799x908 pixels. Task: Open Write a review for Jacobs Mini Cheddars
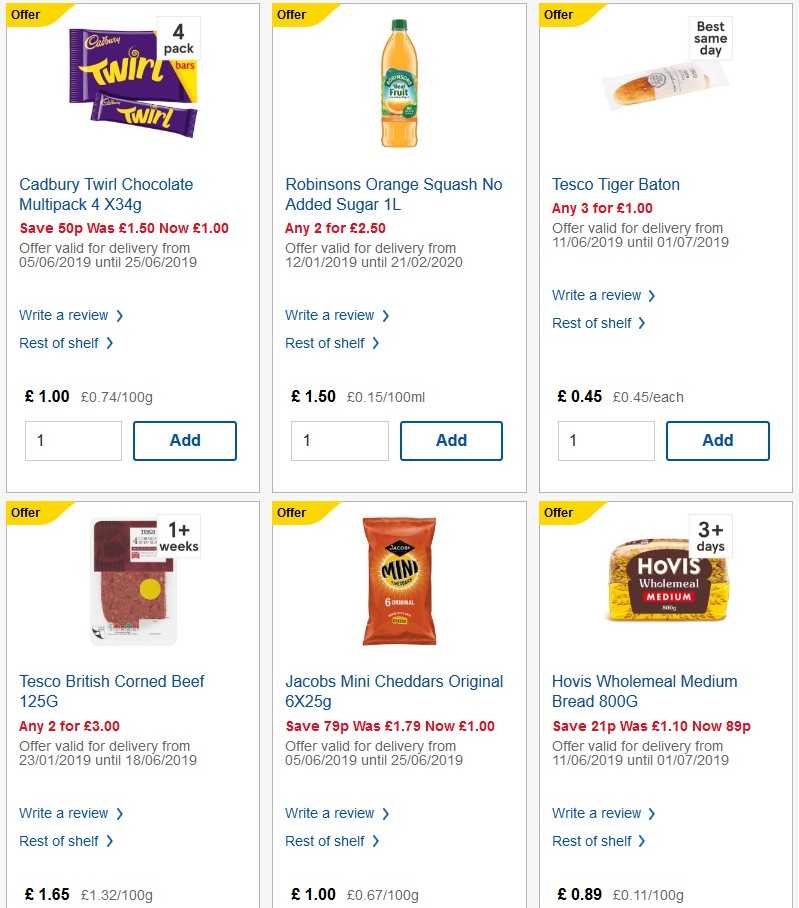[x=331, y=813]
